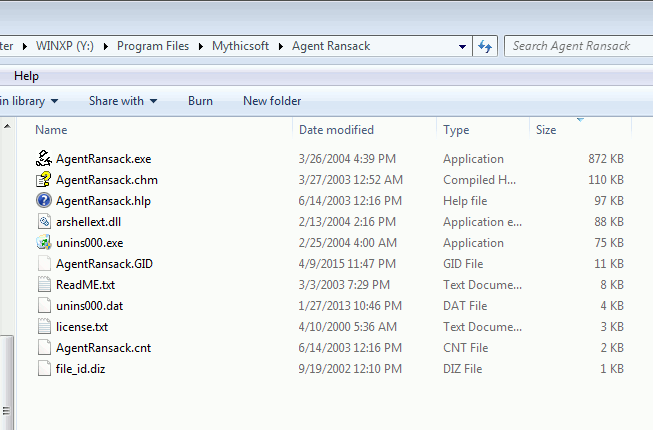Select the arshellext.dll file icon
The image size is (653, 430).
click(44, 221)
